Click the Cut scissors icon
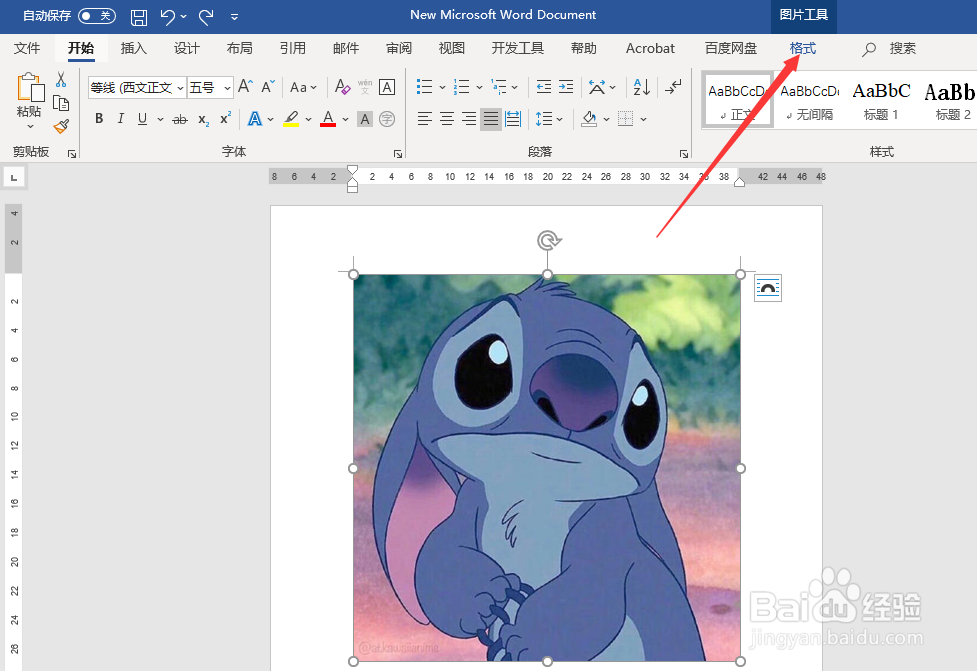Screen dimensions: 977x671 pos(61,79)
